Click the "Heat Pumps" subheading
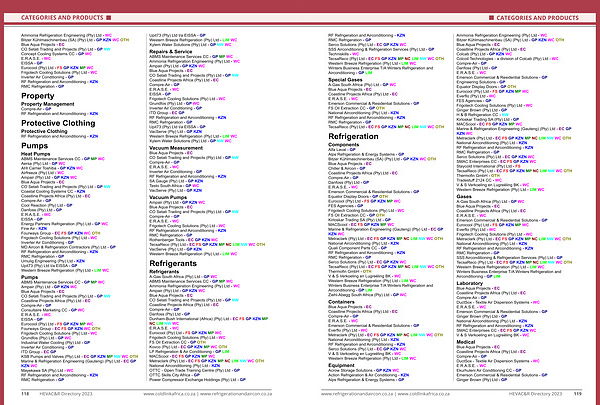The width and height of the screenshot is (600, 405). tap(35, 154)
